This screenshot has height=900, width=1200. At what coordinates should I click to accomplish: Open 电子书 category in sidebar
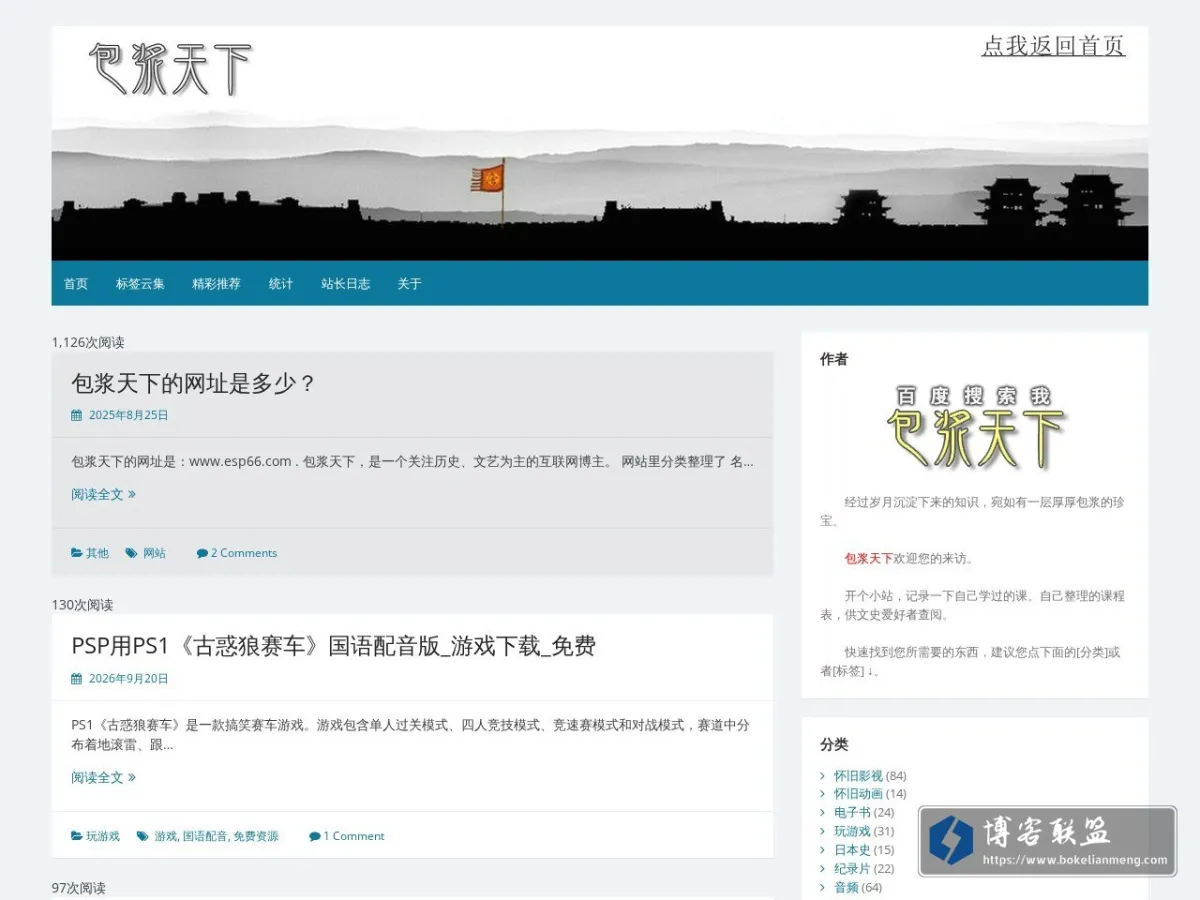pos(852,813)
